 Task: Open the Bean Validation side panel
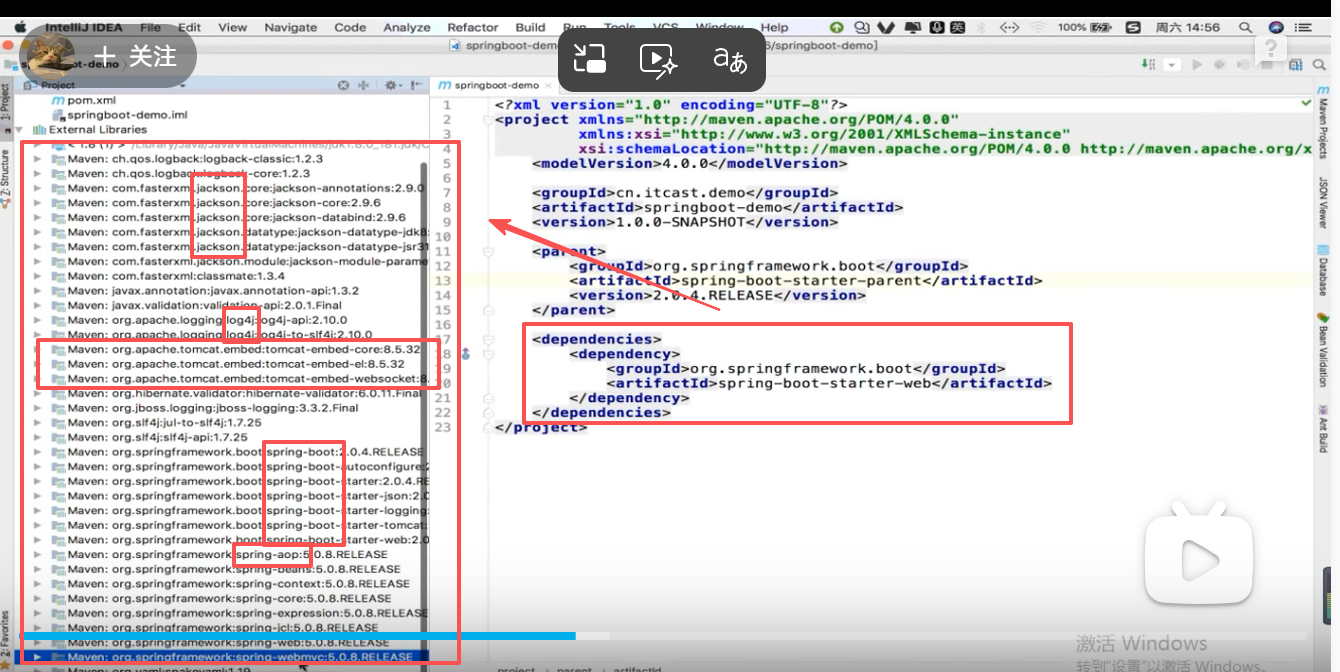pos(1323,350)
